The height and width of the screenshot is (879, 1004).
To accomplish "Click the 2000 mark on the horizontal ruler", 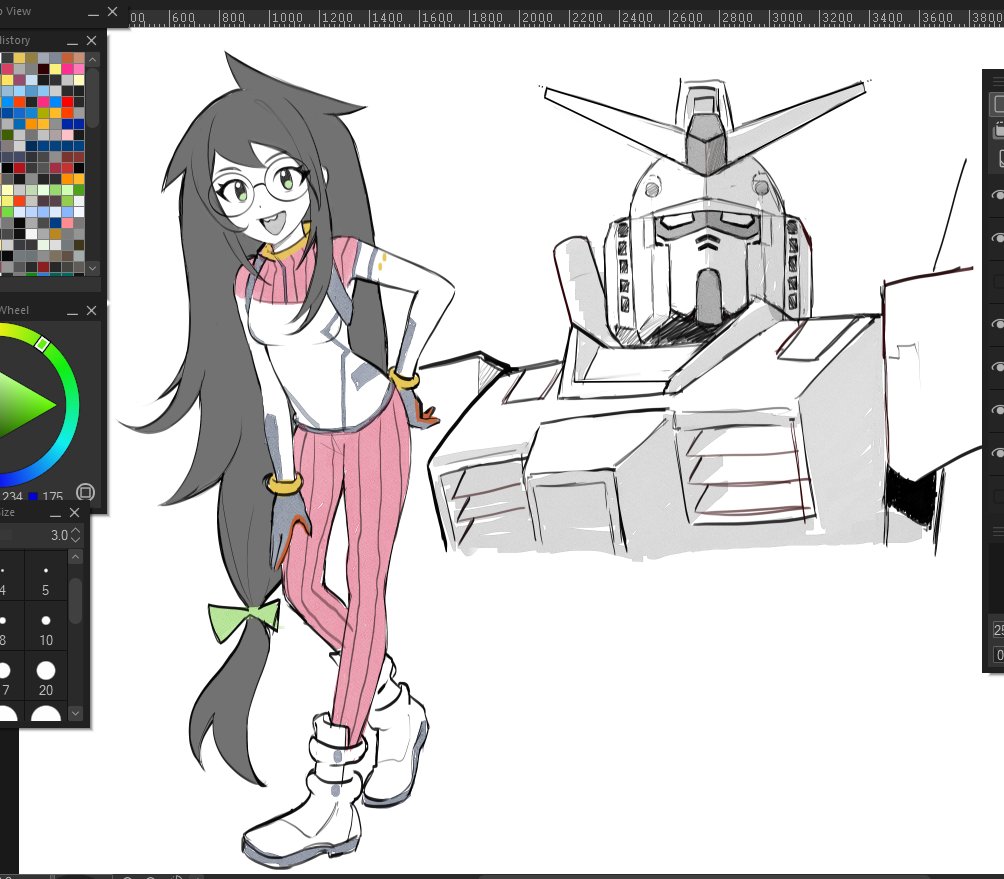I will (x=537, y=18).
